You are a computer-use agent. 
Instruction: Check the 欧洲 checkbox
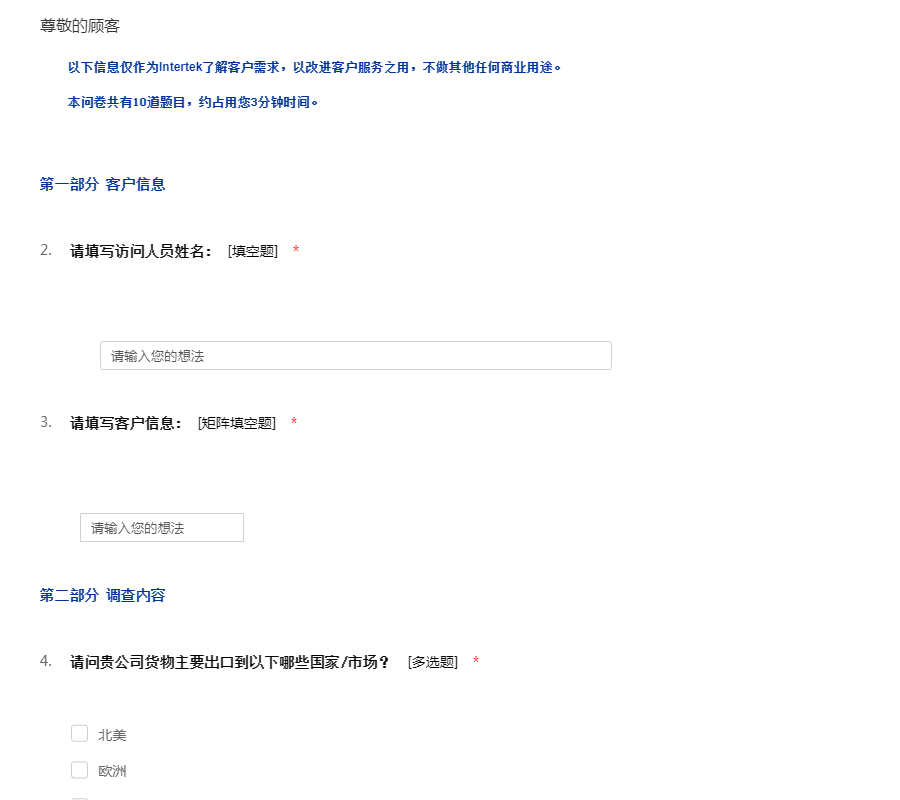coord(80,770)
